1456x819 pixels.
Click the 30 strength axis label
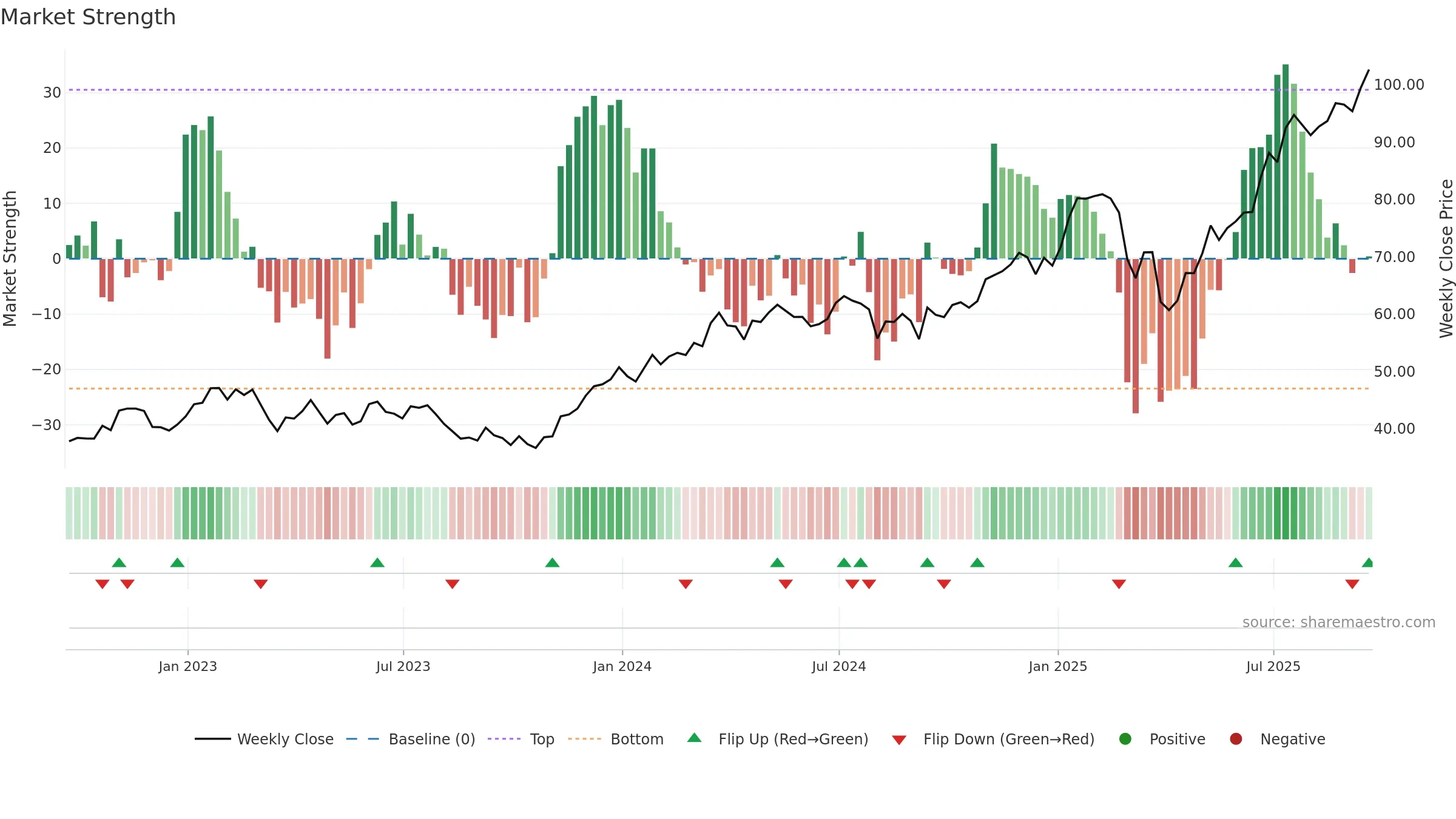(x=52, y=92)
